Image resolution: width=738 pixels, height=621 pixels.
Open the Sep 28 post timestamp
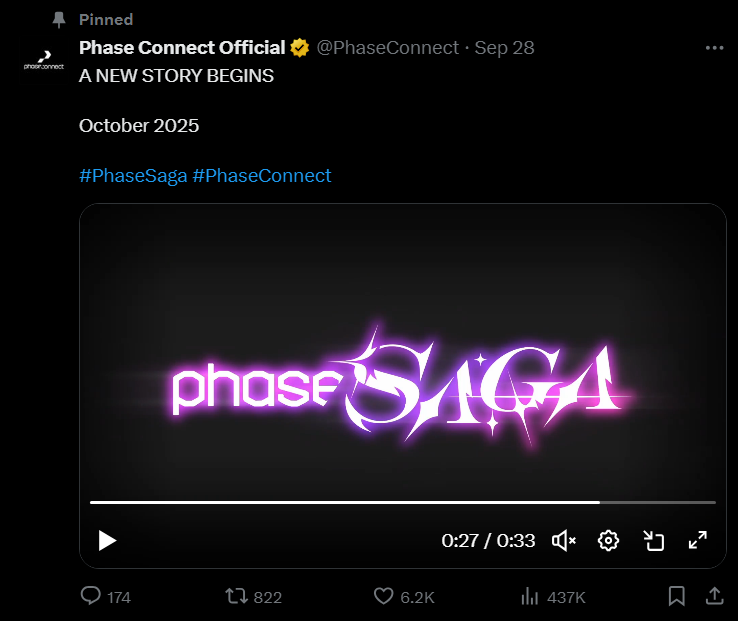pyautogui.click(x=505, y=48)
